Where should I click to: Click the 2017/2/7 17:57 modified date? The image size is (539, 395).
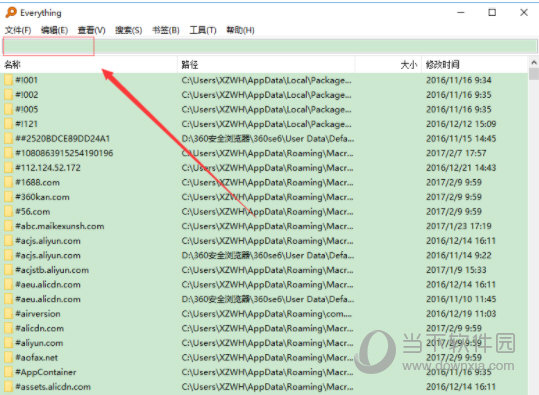[x=456, y=153]
